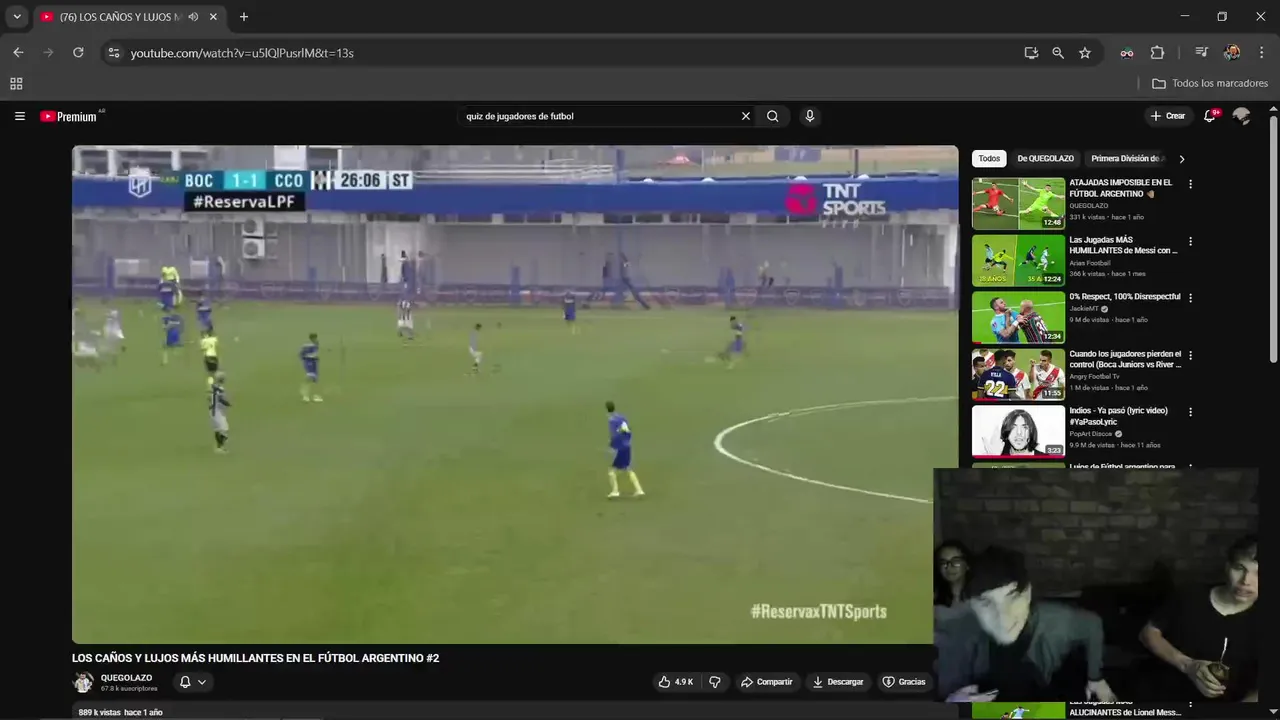1280x720 pixels.
Task: Open QUEGOLAZO channel name link
Action: click(126, 678)
